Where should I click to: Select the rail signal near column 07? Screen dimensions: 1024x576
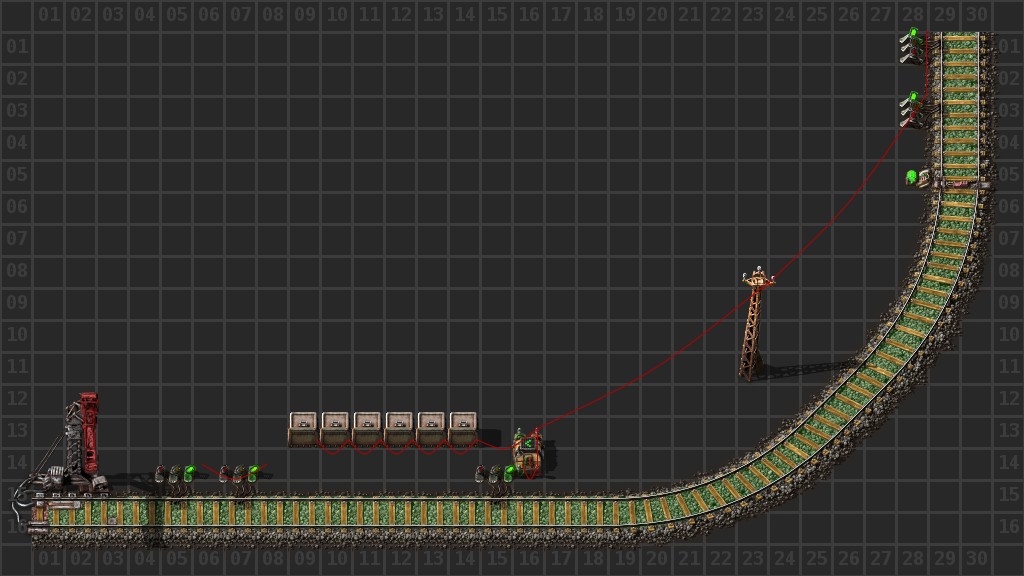[x=238, y=473]
